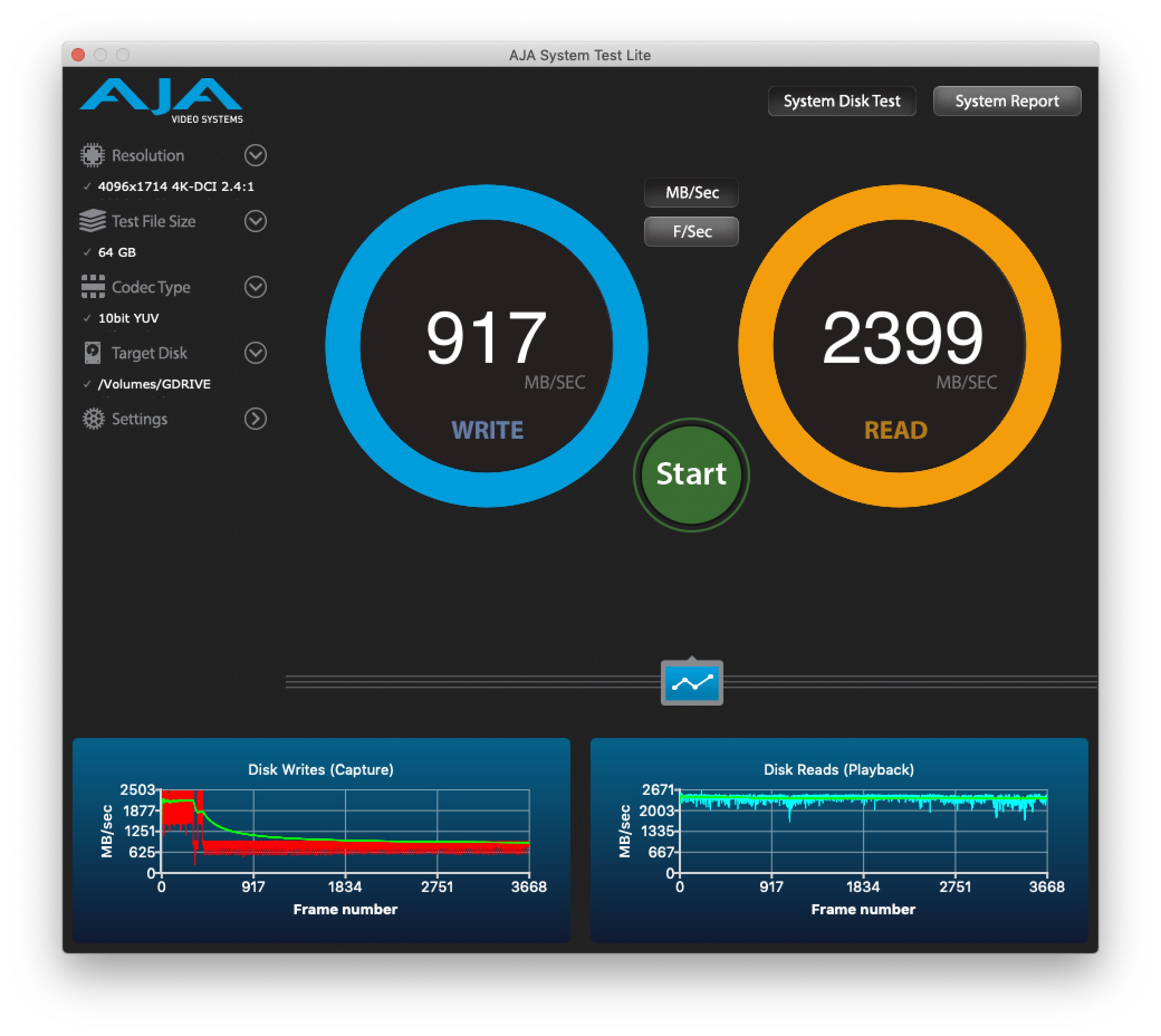
Task: Select 4096x1714 4K-DCI 2.4:1 resolution option
Action: point(175,186)
